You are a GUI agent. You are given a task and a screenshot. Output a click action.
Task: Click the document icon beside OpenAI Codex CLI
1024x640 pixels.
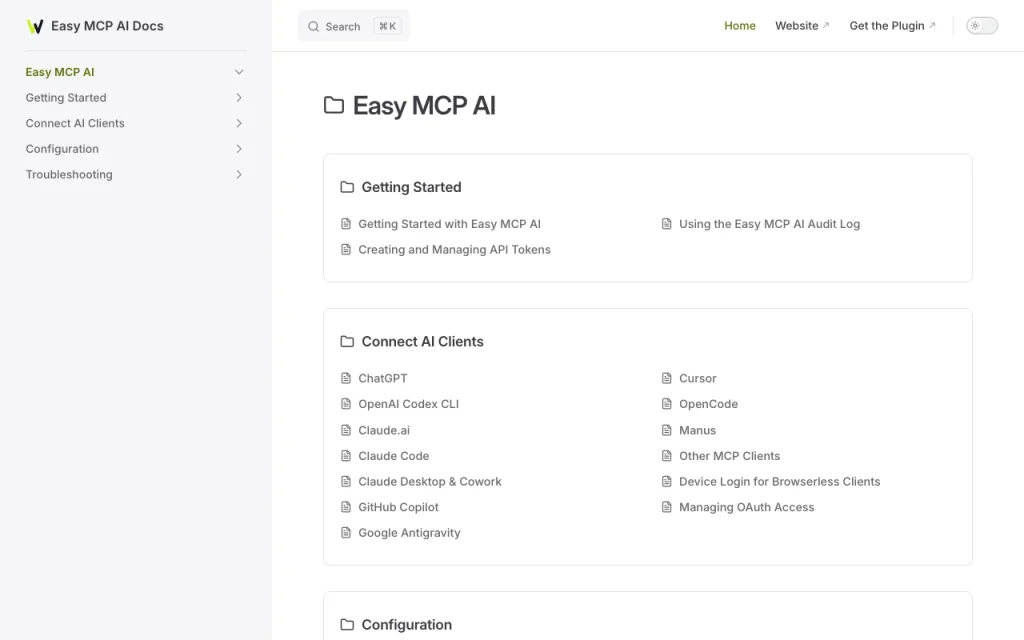point(346,404)
